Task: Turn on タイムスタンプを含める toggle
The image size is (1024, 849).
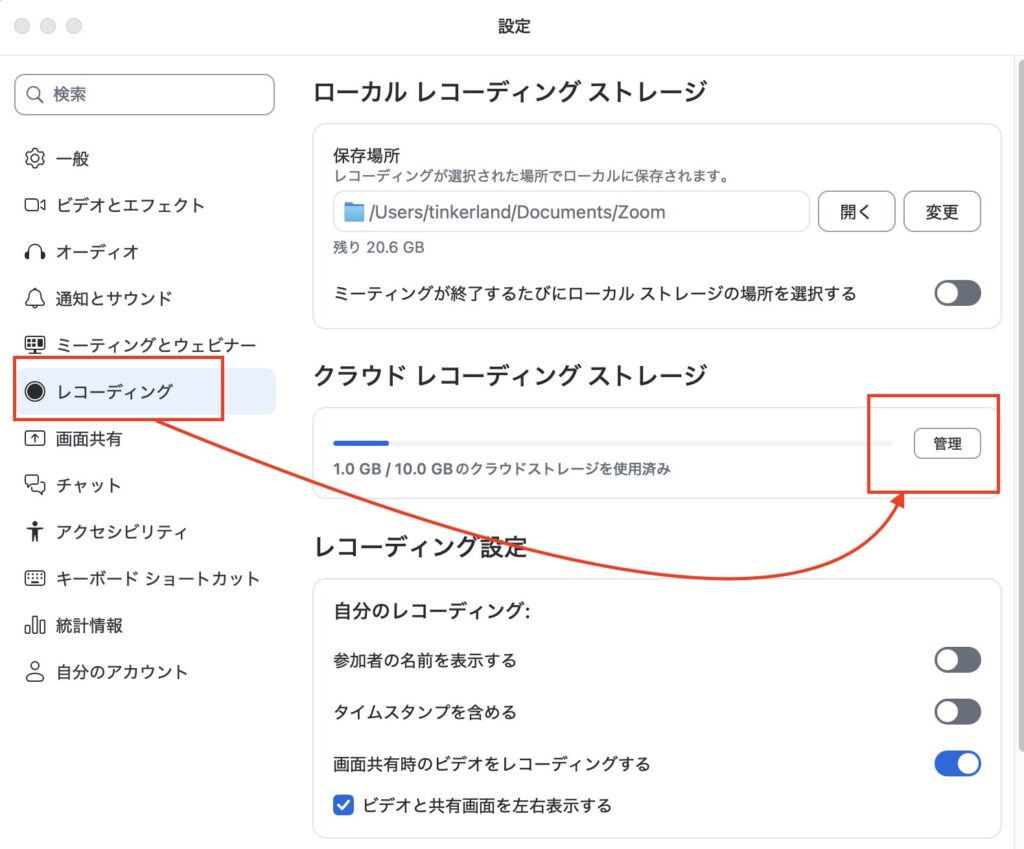Action: (x=957, y=712)
